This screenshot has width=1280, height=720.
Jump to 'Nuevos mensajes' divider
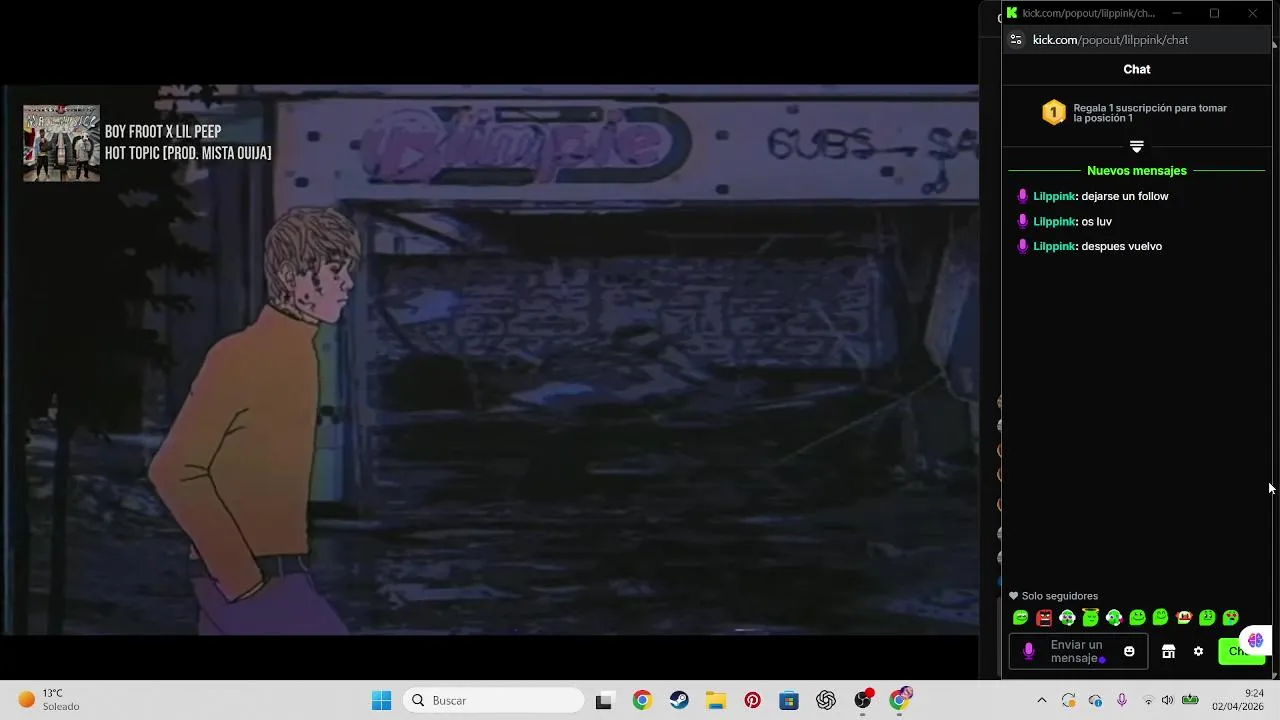pos(1137,171)
